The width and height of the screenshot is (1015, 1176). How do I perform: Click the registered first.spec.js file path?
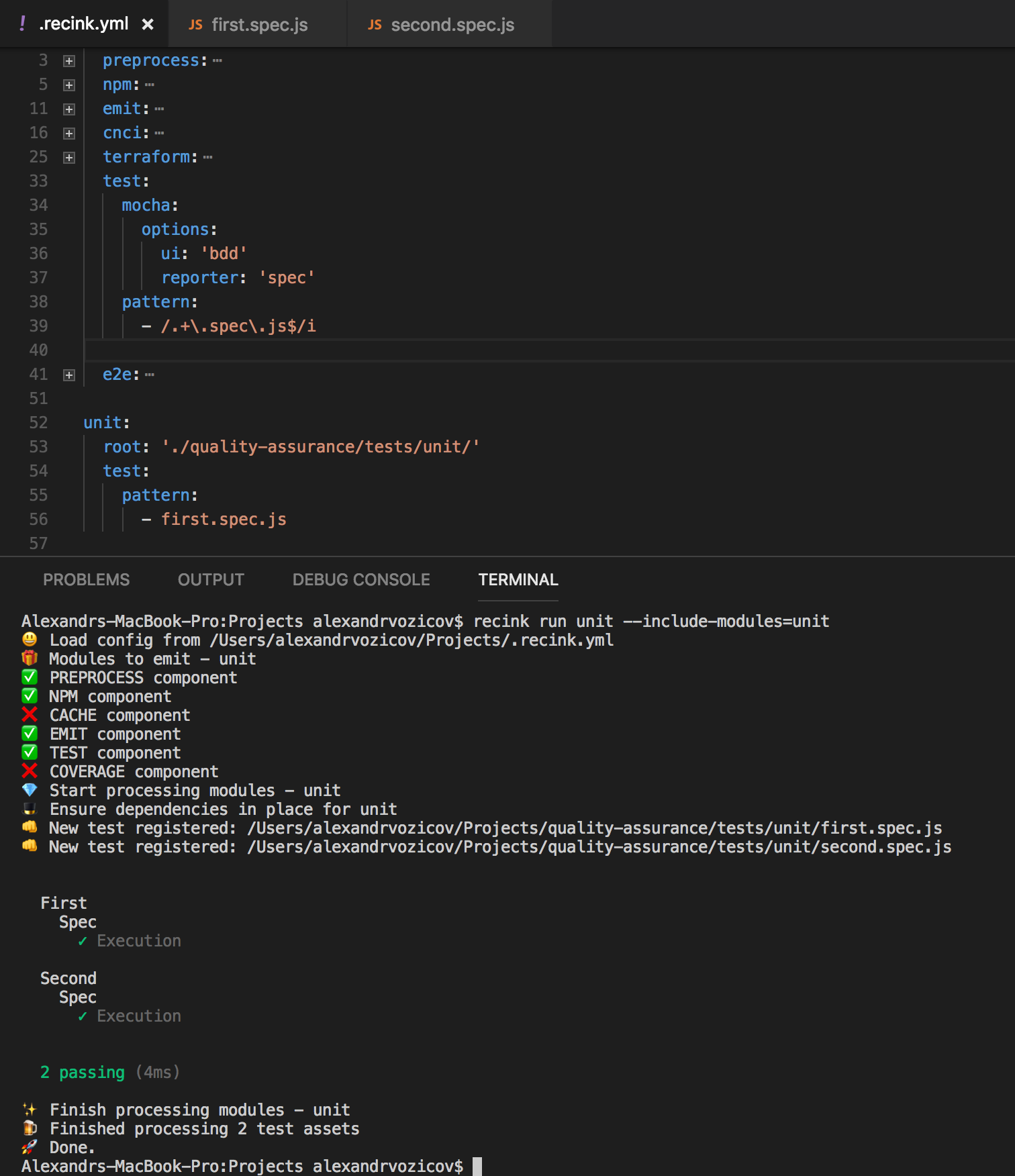[x=595, y=828]
